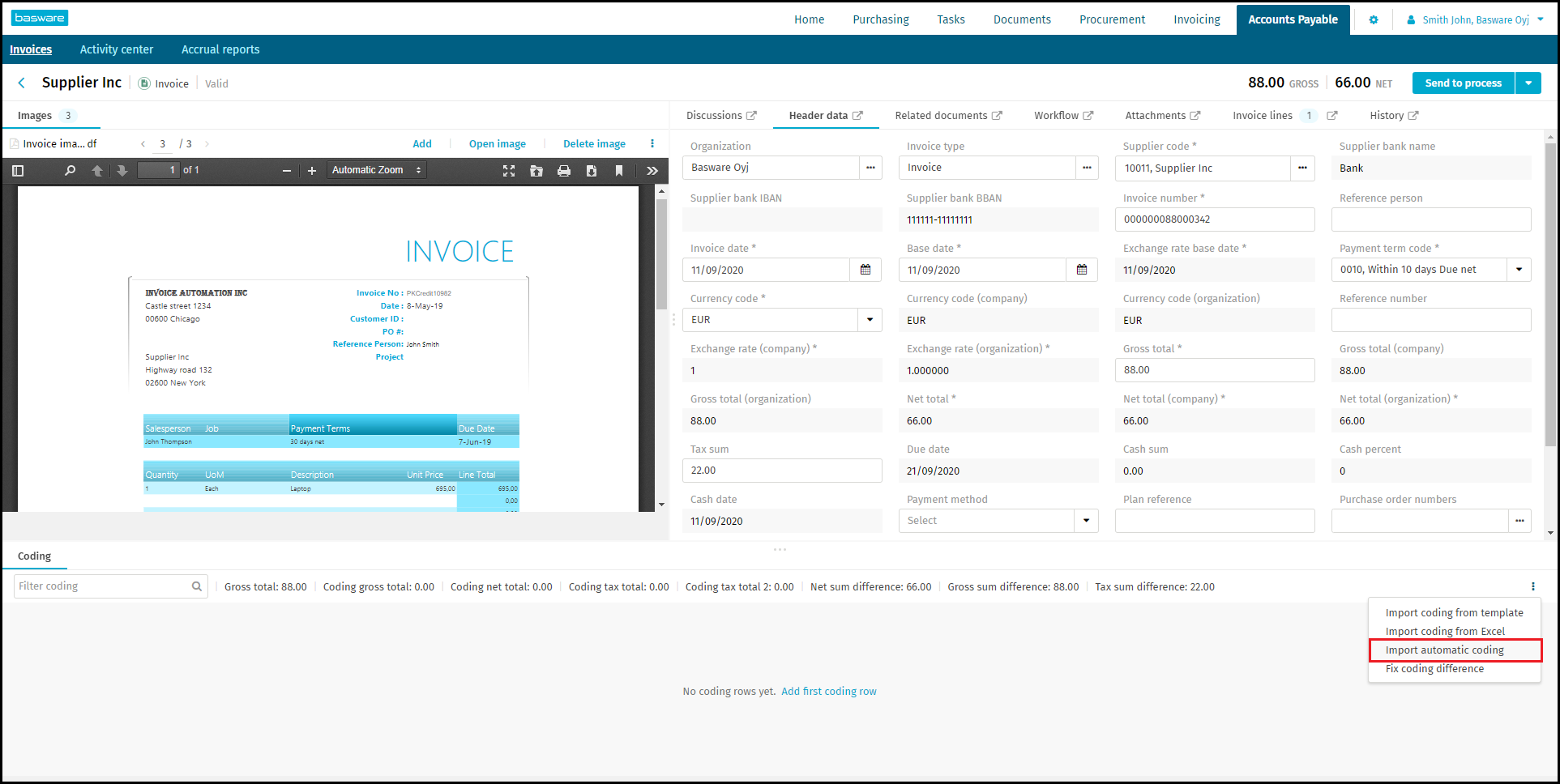Toggle the PDF viewer sidebar icon

[18, 170]
